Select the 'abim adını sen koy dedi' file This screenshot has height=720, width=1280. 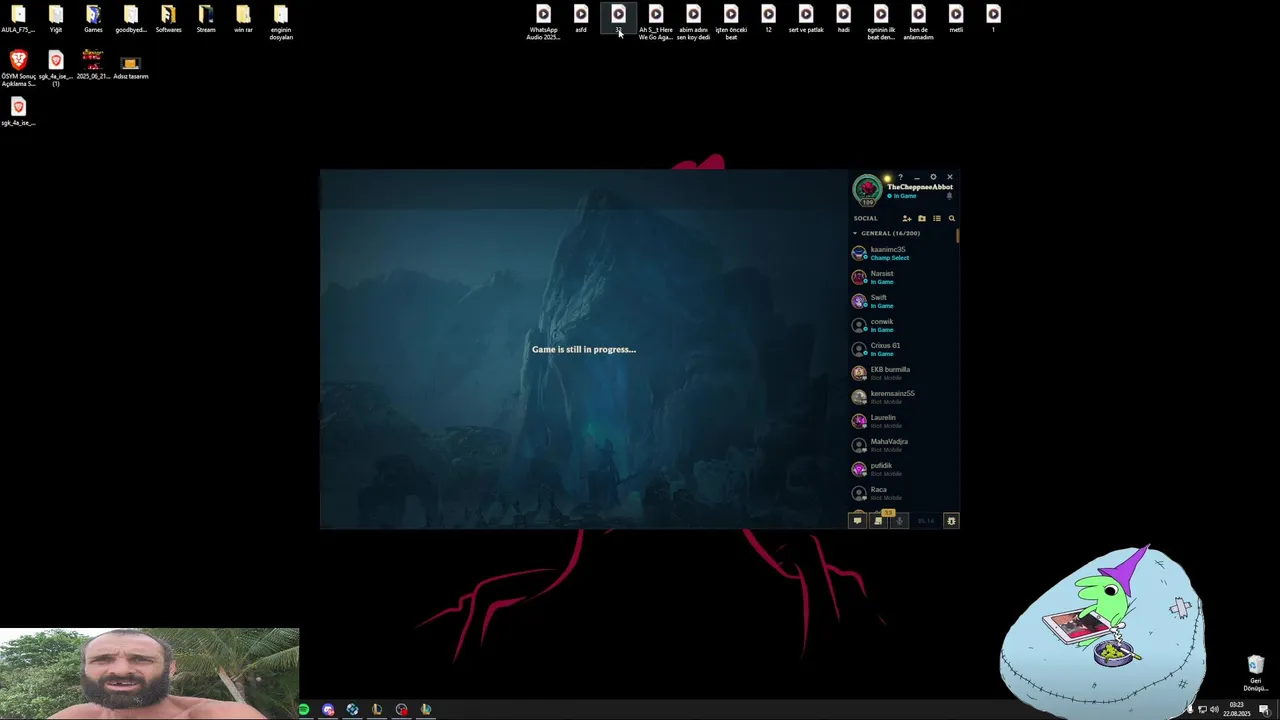click(x=693, y=22)
